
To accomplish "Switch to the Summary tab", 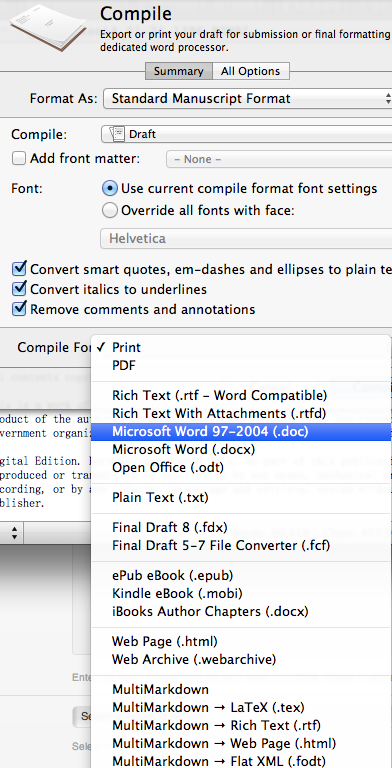I will (x=179, y=71).
